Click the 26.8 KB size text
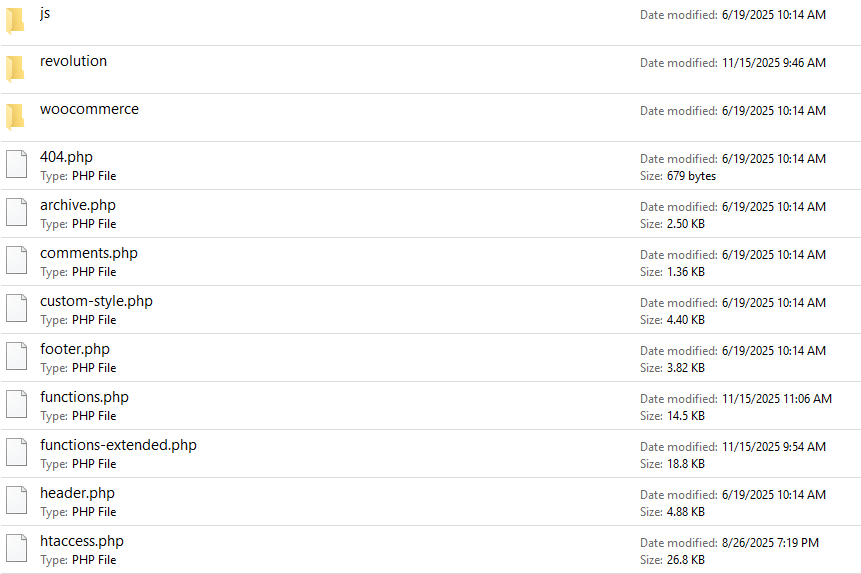This screenshot has height=574, width=861. pos(686,560)
